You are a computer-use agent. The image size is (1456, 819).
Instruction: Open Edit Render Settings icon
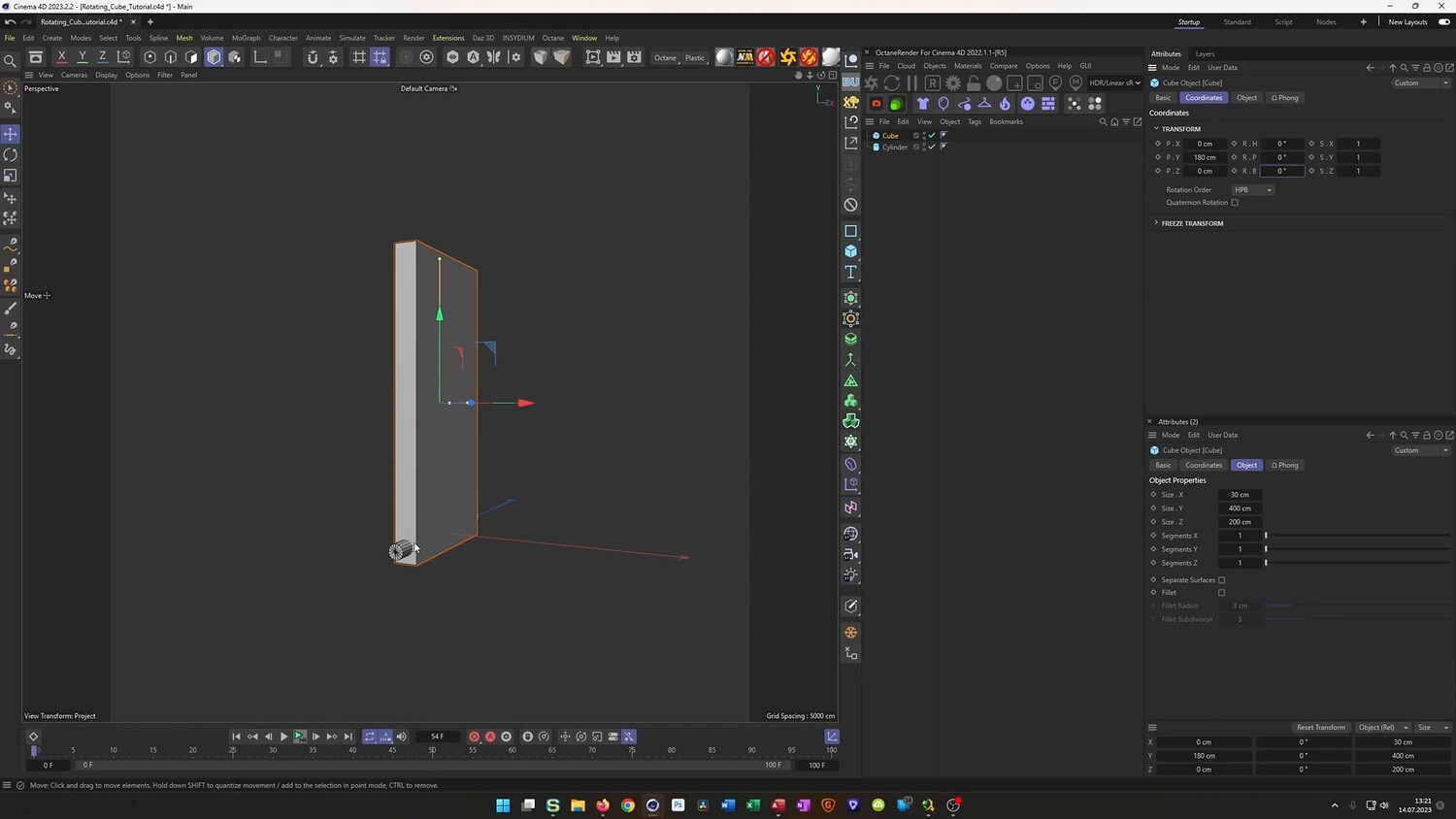(634, 57)
